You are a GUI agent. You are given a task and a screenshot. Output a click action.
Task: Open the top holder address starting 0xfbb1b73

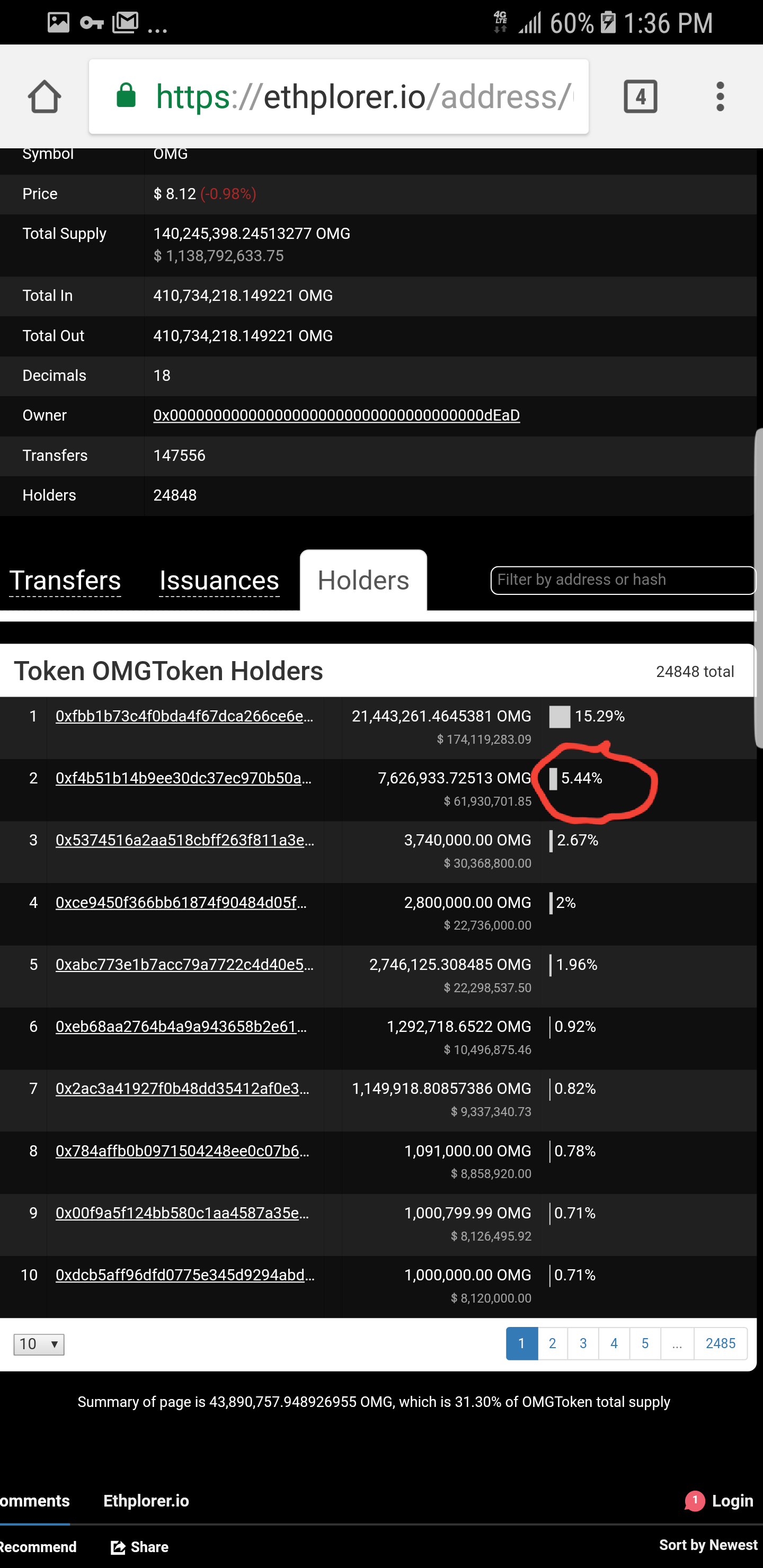click(184, 716)
